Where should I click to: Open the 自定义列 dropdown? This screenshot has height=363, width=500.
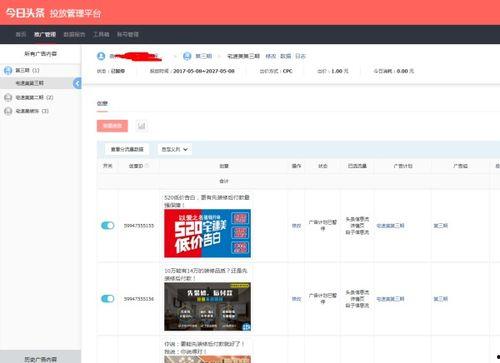pos(174,149)
